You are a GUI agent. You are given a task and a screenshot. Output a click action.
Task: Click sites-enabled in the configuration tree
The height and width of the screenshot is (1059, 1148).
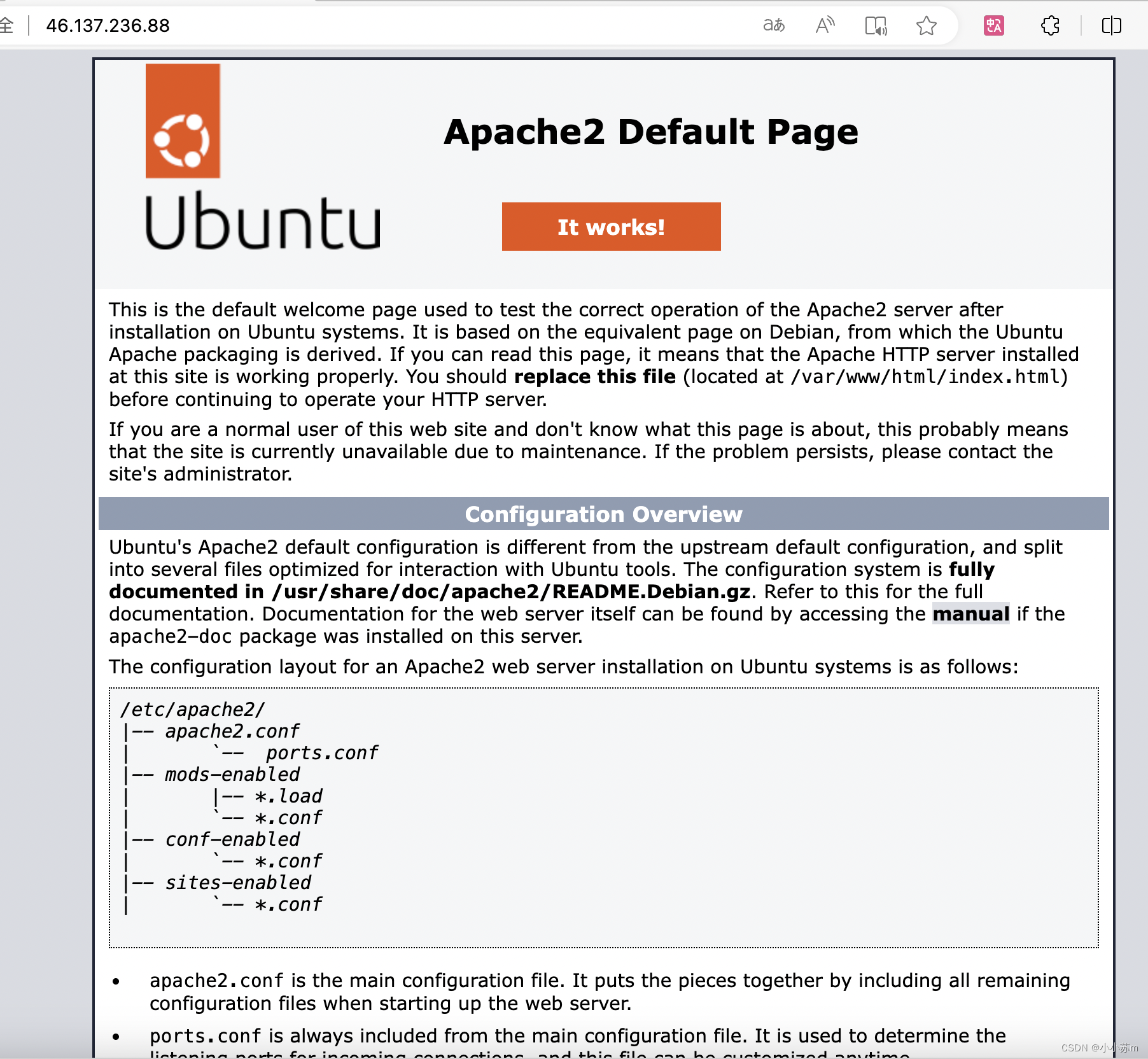[238, 882]
